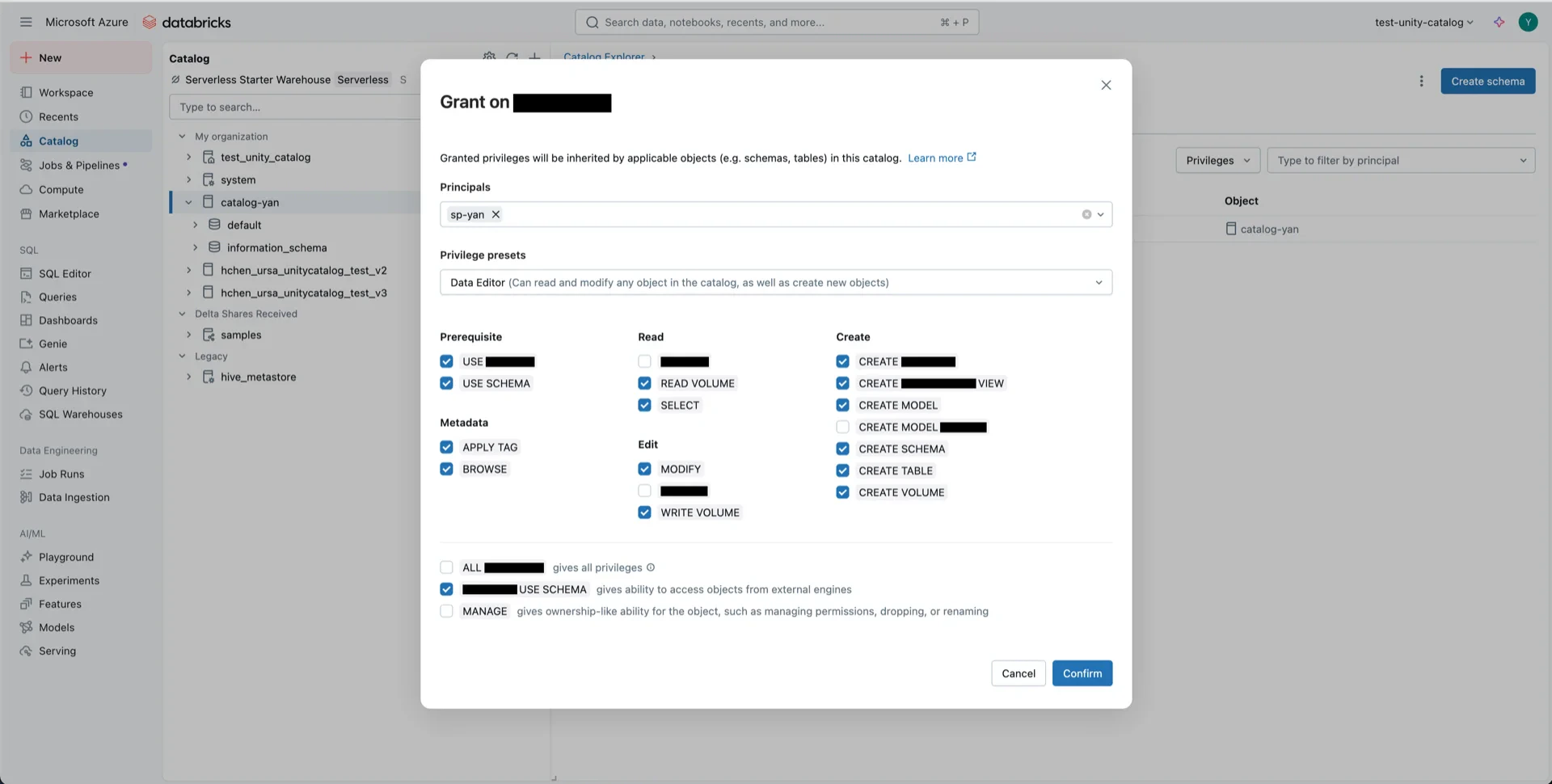Click the Jobs & Pipelines icon
Screen dimensions: 1552x784
pyautogui.click(x=26, y=165)
